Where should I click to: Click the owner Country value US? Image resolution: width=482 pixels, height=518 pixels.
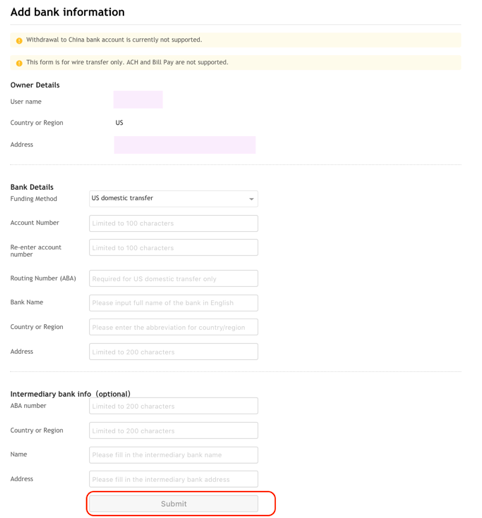pos(119,123)
